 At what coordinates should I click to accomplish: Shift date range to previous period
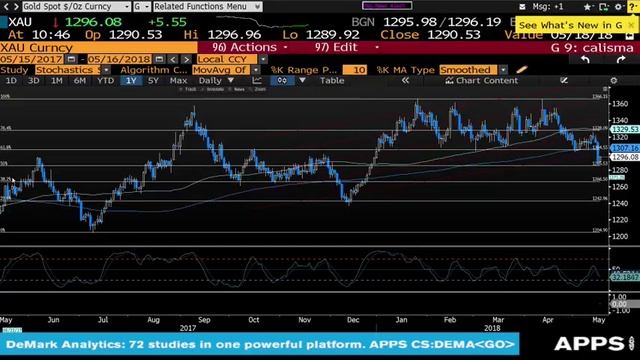click(x=173, y=60)
